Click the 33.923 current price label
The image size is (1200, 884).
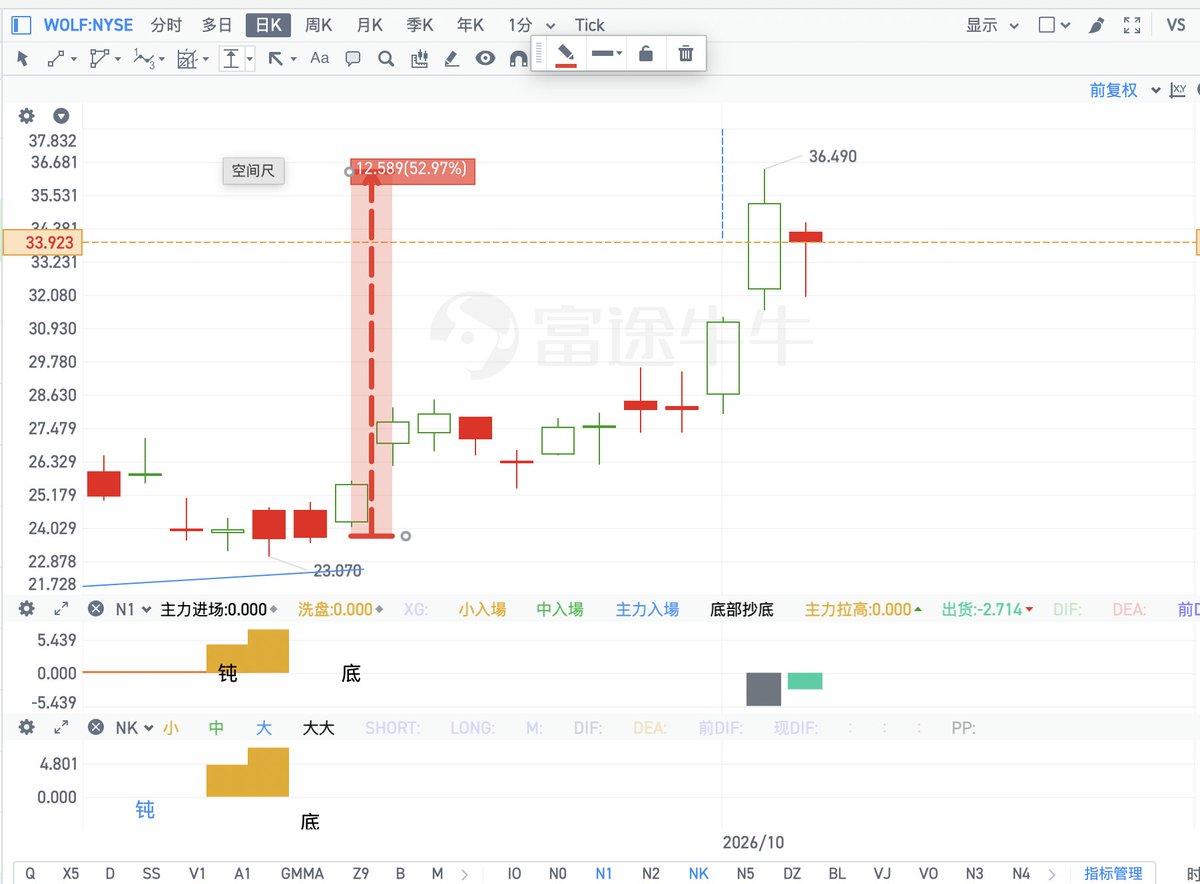pyautogui.click(x=42, y=241)
